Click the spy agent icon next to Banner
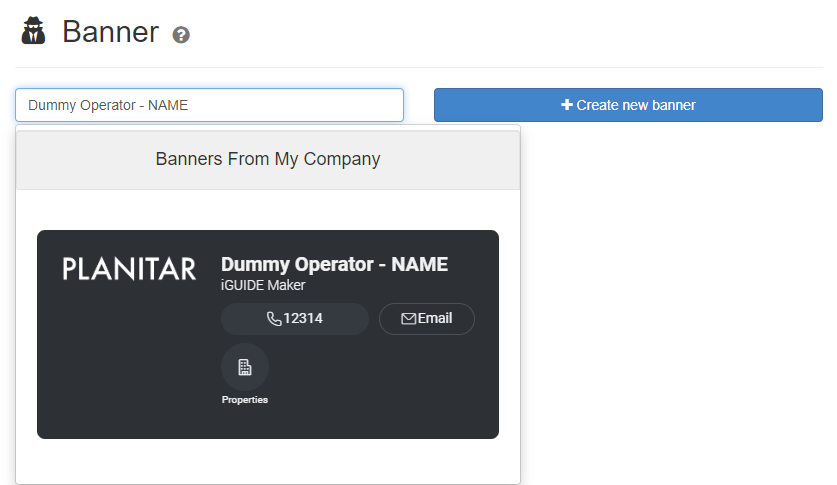The image size is (837, 485). 34,30
